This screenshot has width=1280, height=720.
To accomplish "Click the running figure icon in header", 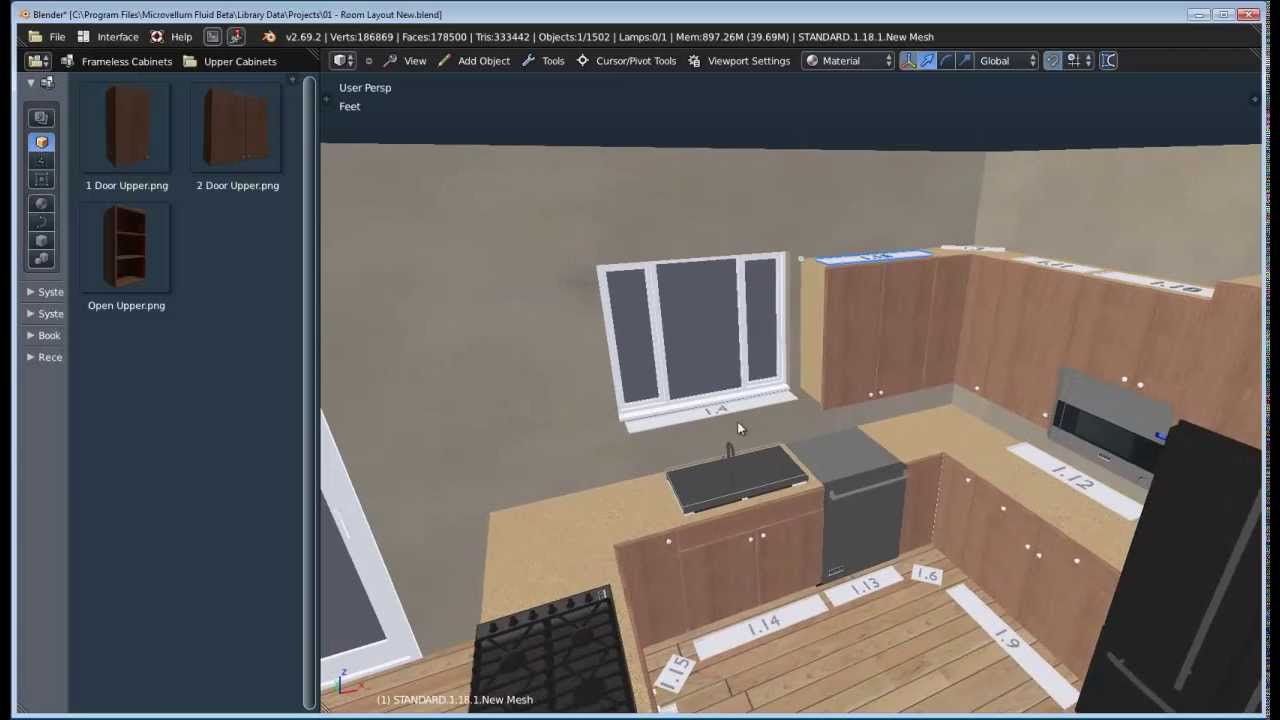I will pos(236,37).
